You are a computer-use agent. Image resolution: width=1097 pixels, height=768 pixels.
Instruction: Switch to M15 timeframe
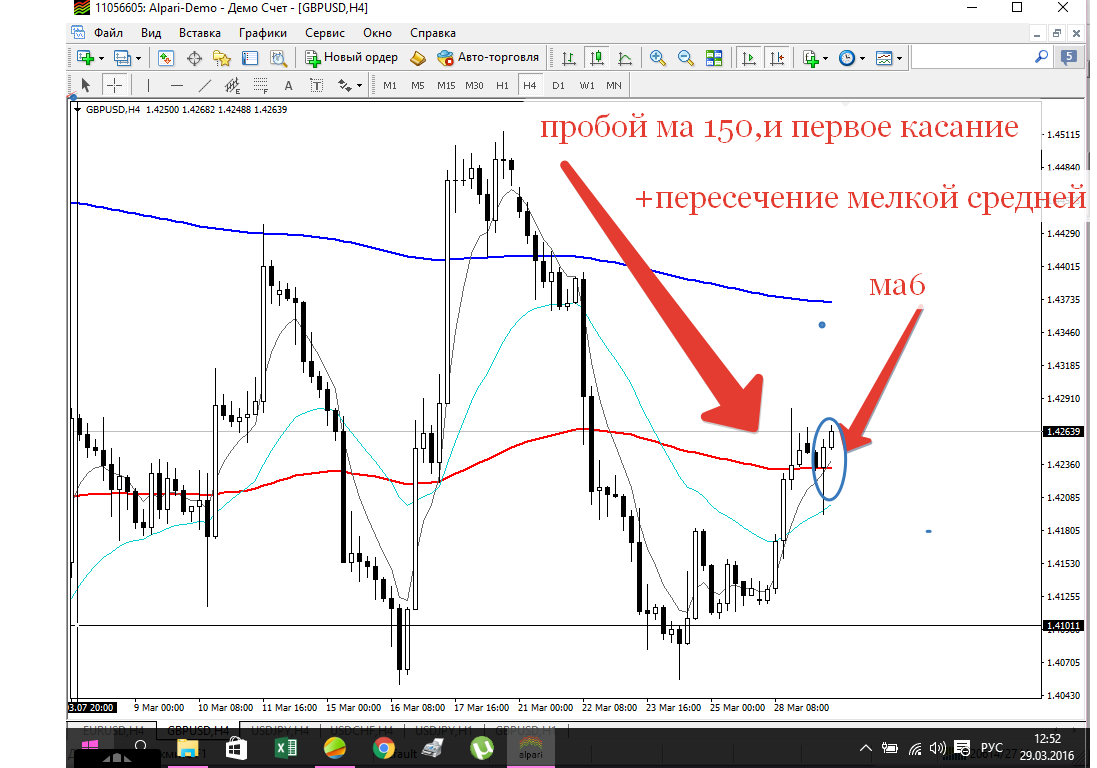coord(446,85)
